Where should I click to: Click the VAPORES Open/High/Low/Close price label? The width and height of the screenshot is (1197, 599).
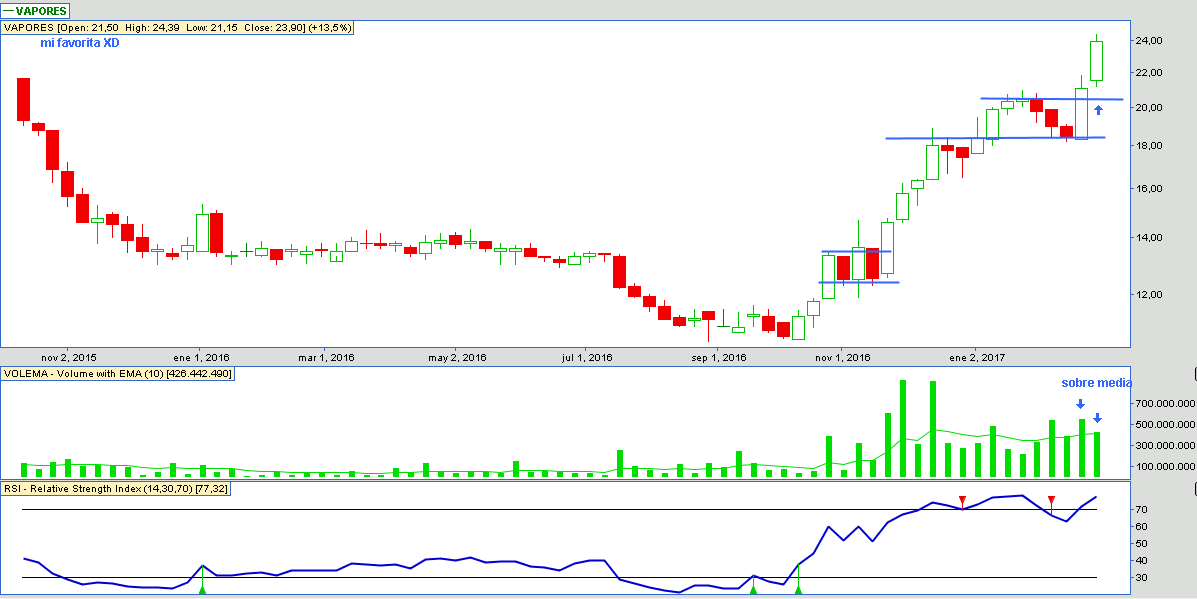(178, 27)
